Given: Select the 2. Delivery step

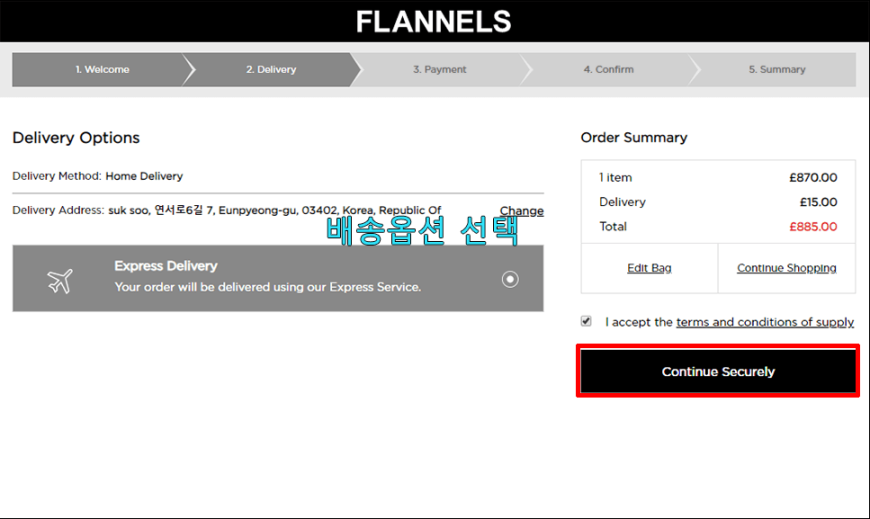Looking at the screenshot, I should pos(271,70).
